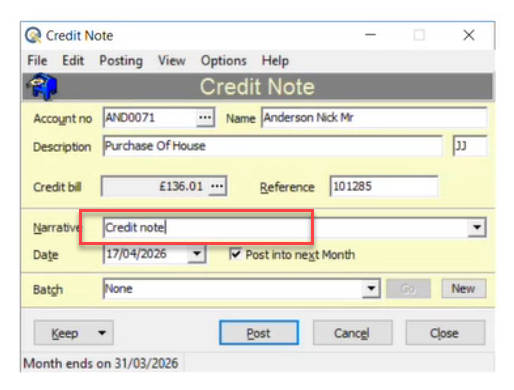The width and height of the screenshot is (514, 390).
Task: Click the Narrative label
Action: (x=56, y=228)
